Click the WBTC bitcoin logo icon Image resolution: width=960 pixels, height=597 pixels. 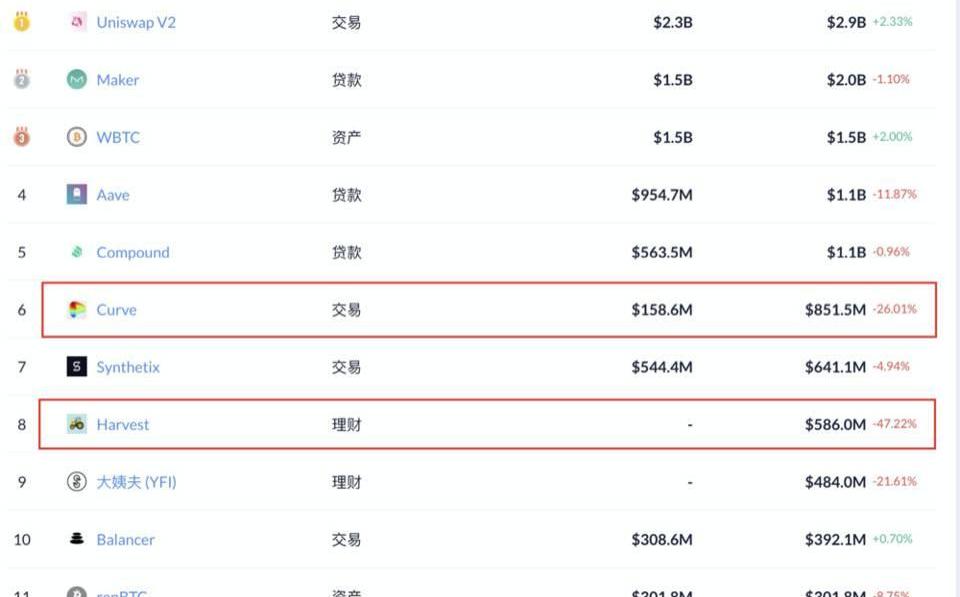click(x=77, y=138)
